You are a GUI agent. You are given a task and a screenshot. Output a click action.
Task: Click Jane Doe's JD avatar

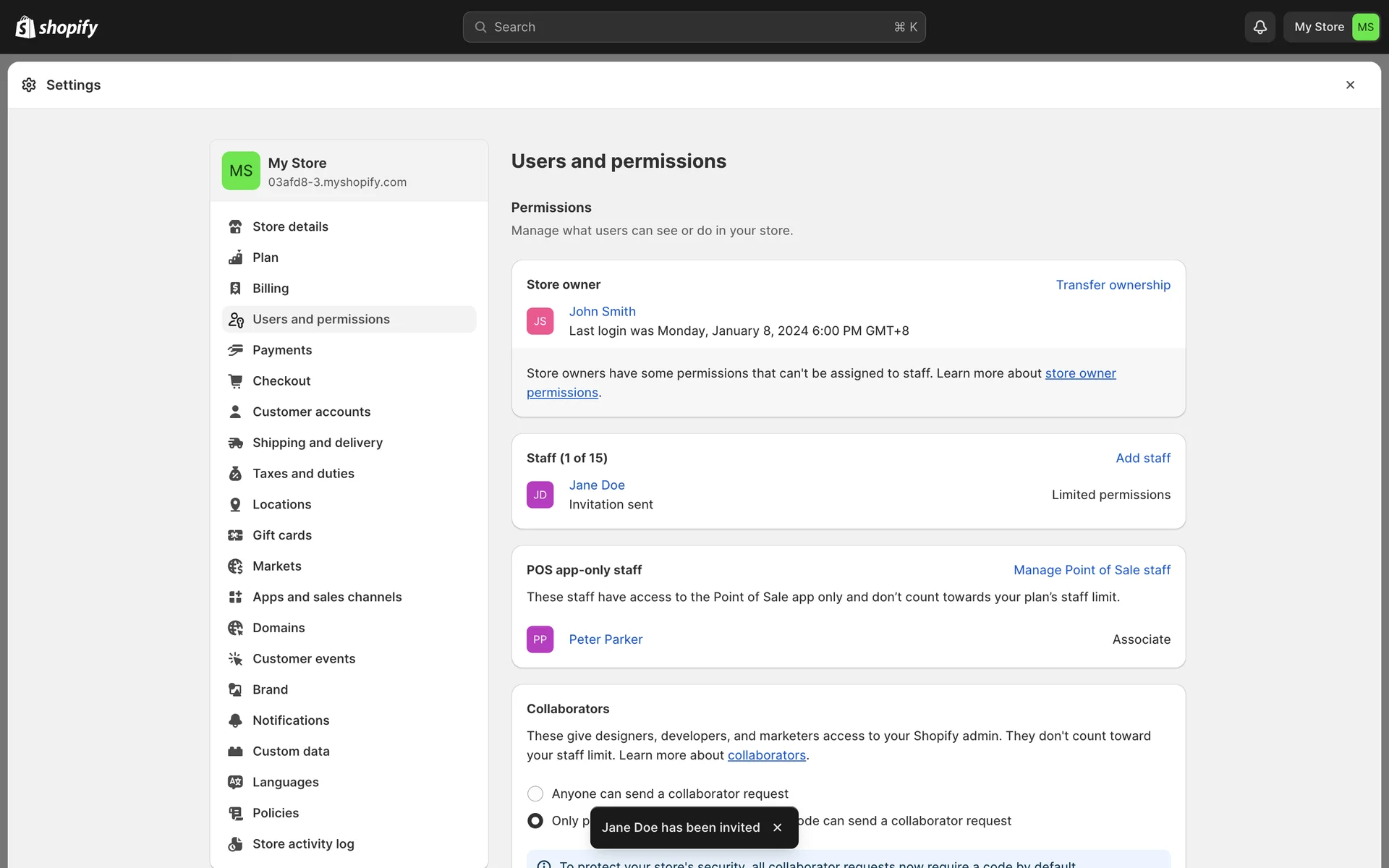(x=540, y=495)
